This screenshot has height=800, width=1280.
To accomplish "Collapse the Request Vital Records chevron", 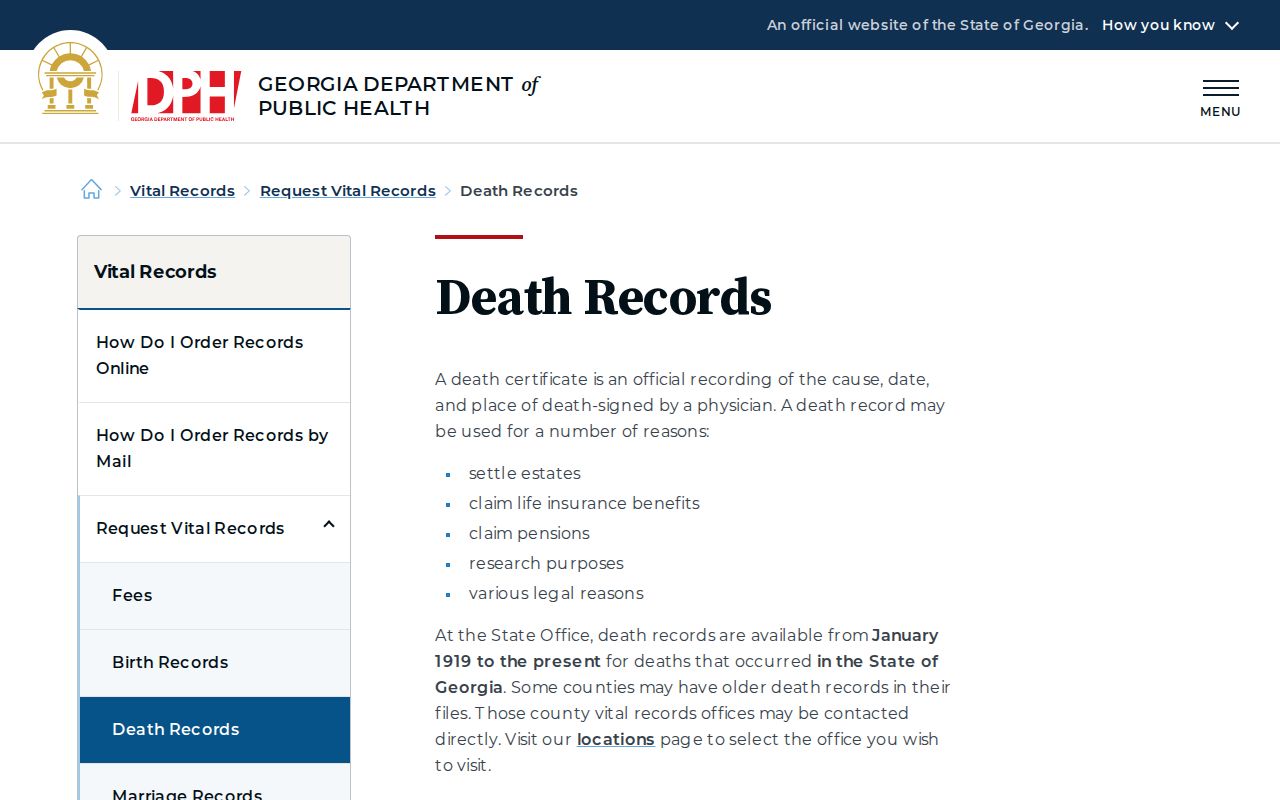I will [328, 525].
